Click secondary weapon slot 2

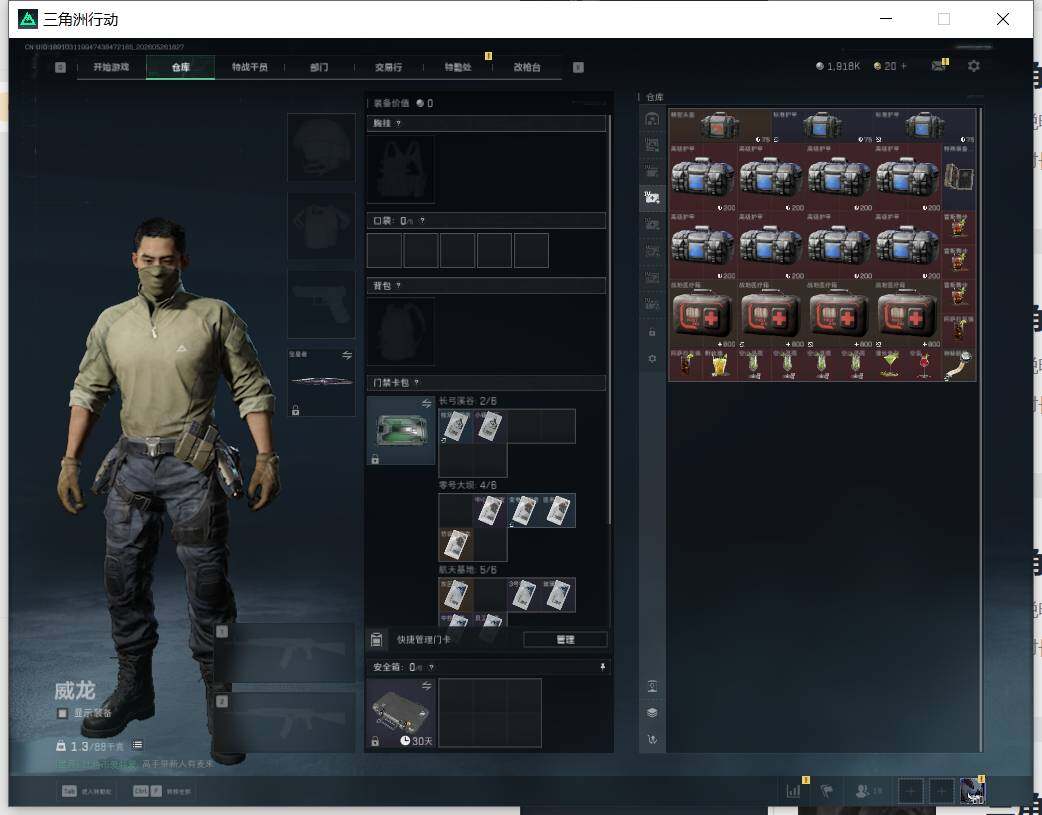tap(284, 723)
